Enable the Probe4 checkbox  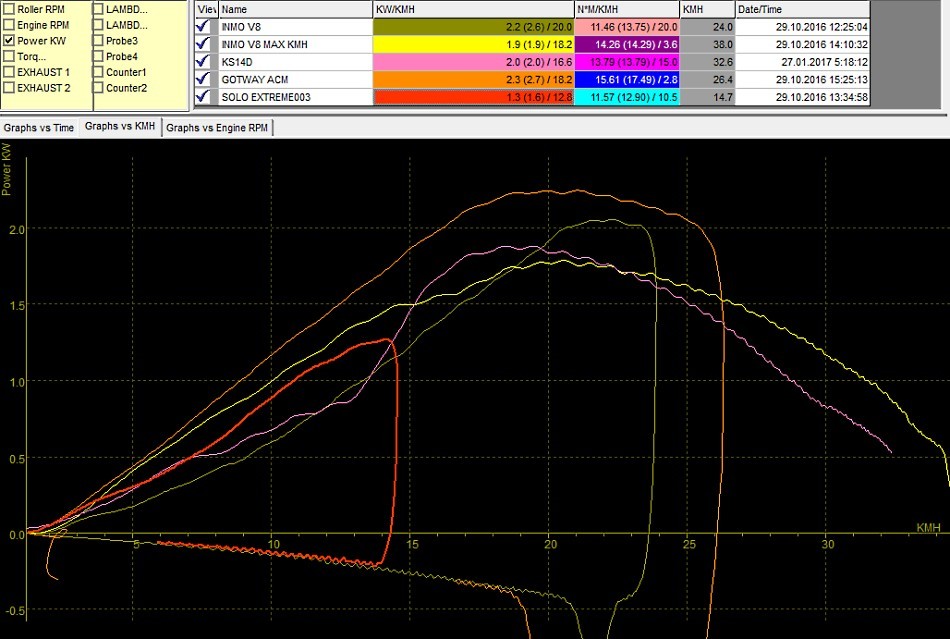[98, 56]
